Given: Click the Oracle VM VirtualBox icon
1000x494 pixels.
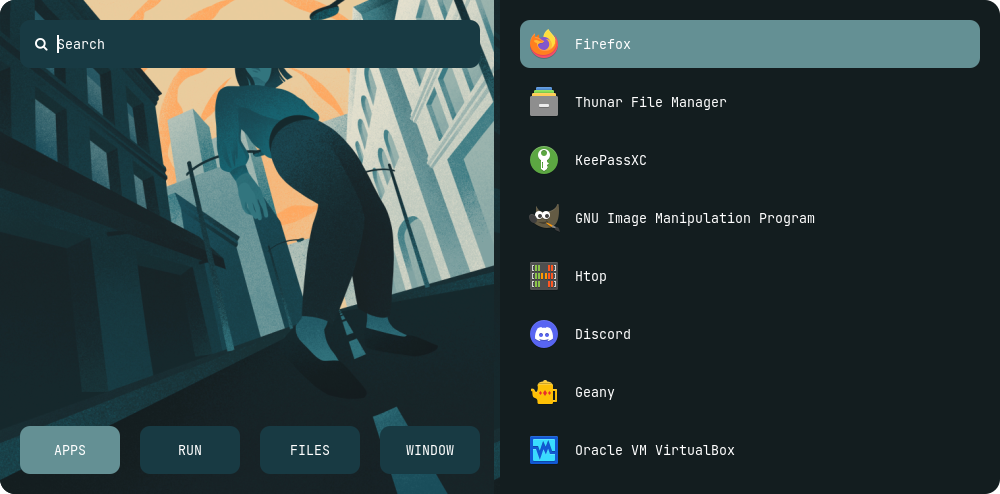Looking at the screenshot, I should tap(544, 450).
